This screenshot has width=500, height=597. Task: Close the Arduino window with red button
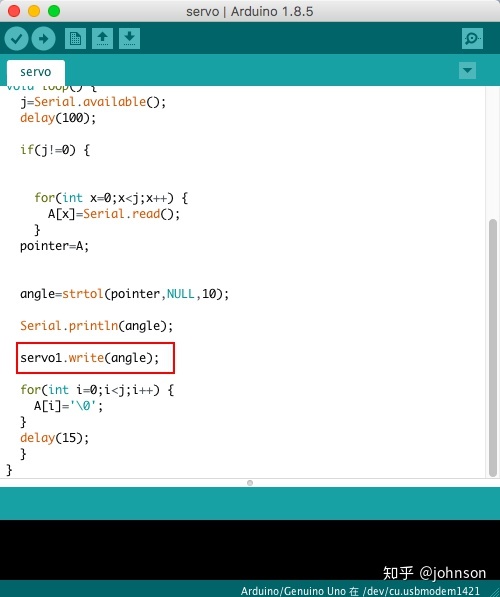(x=14, y=11)
